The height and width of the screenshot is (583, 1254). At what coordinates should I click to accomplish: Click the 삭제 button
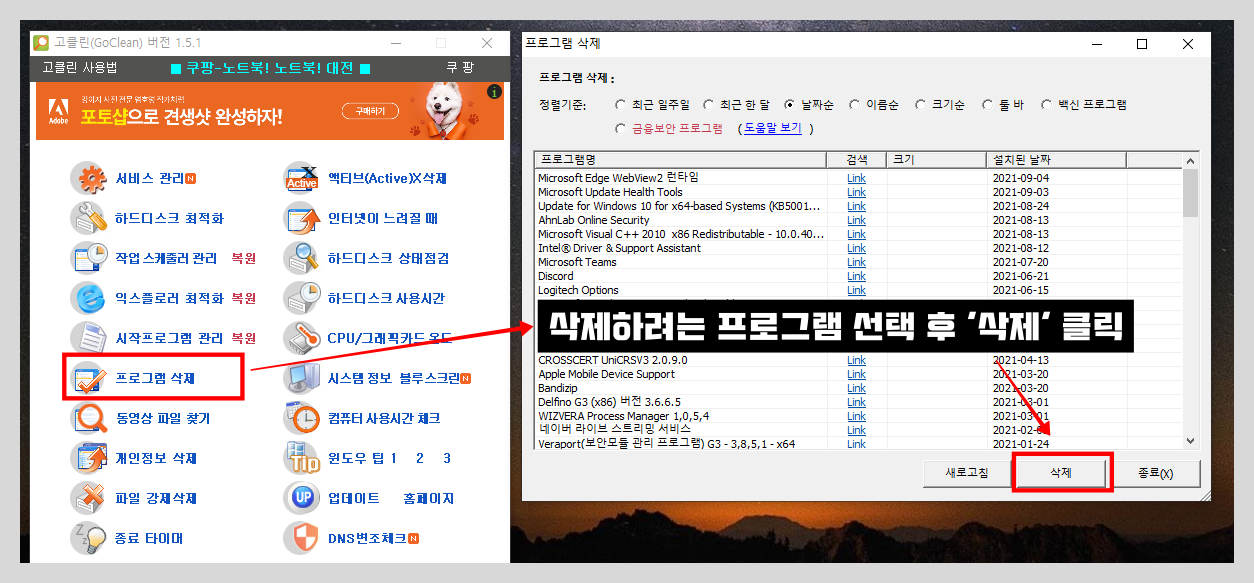(x=1061, y=473)
